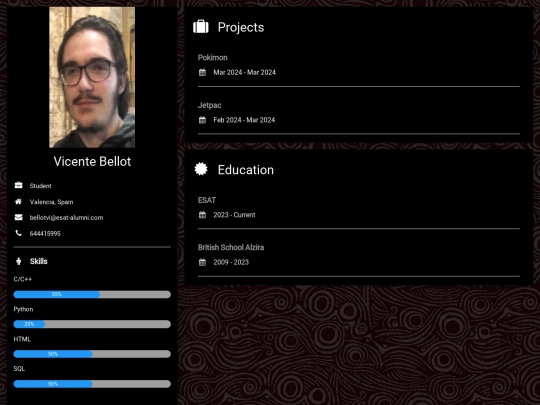Click the Student occupation text
The height and width of the screenshot is (405, 540).
click(40, 186)
